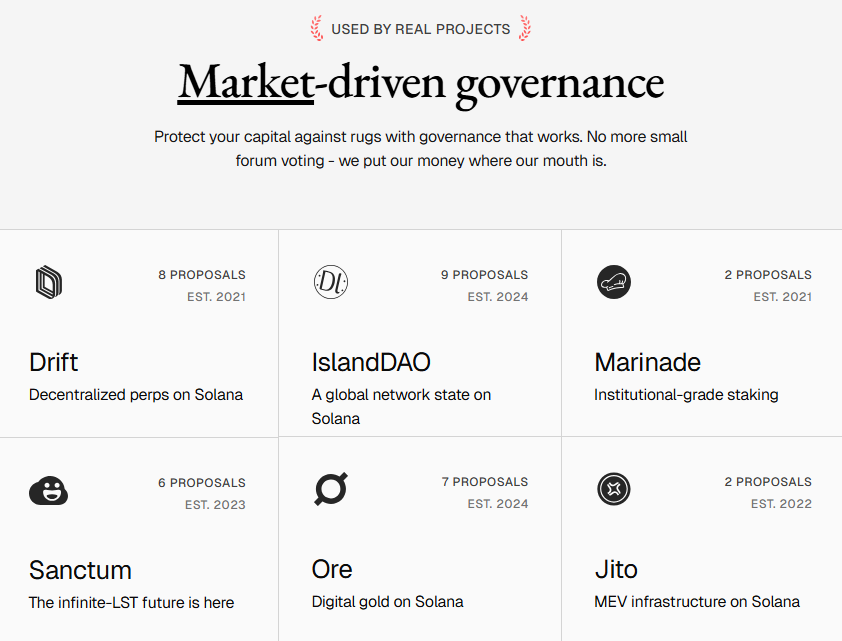842x641 pixels.
Task: Click Marinade's "EST. 2021" text
Action: pos(782,297)
